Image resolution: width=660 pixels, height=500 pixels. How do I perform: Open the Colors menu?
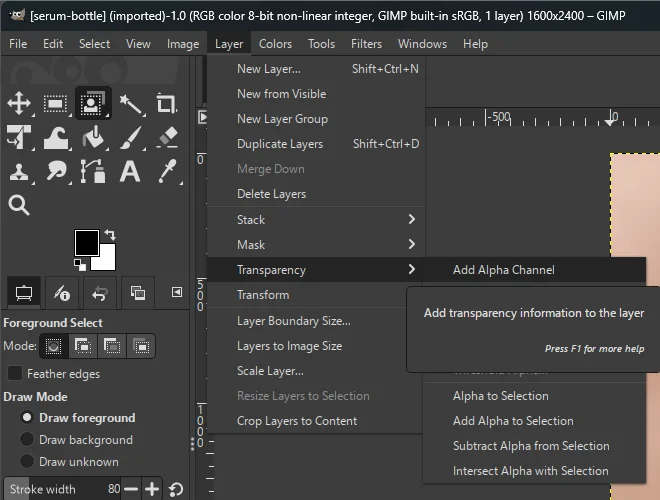click(x=275, y=44)
